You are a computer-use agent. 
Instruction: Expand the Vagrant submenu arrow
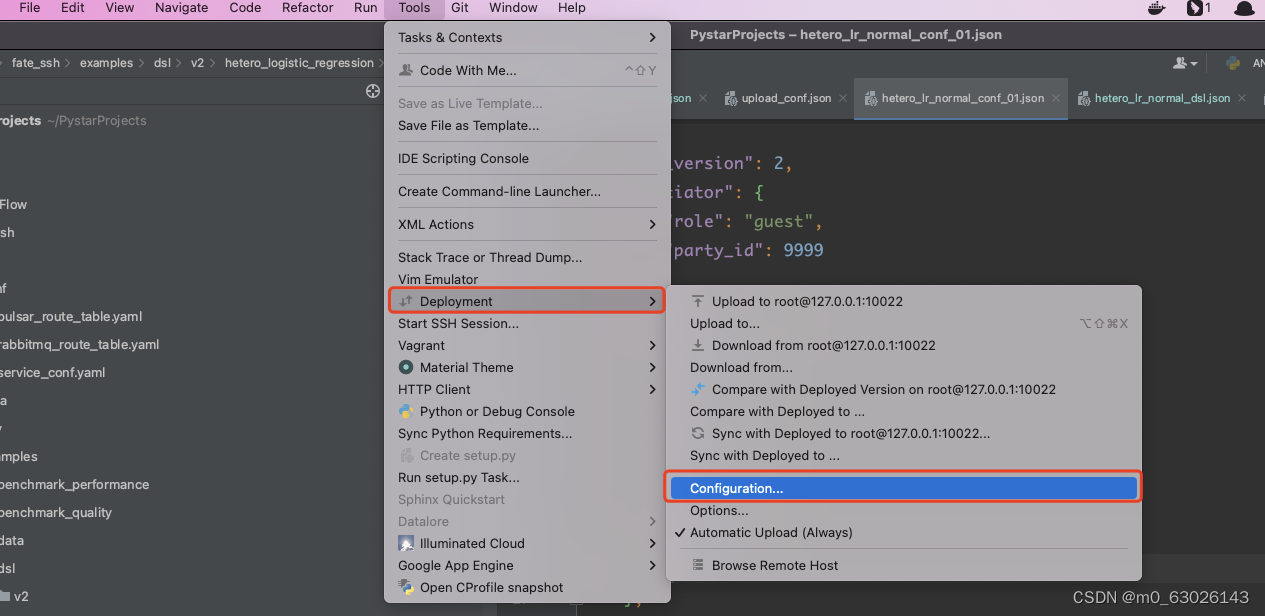pos(652,345)
